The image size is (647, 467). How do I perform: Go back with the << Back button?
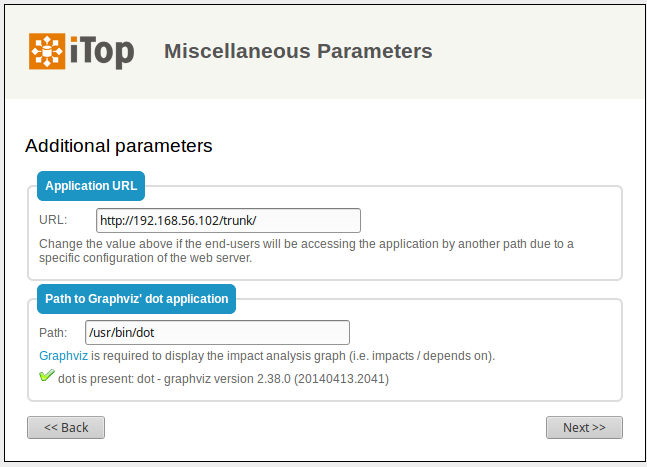tap(66, 427)
